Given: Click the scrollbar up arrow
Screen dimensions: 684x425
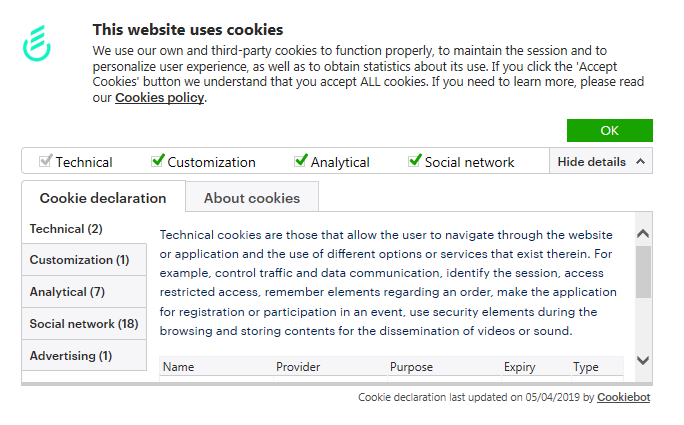Looking at the screenshot, I should click(643, 234).
